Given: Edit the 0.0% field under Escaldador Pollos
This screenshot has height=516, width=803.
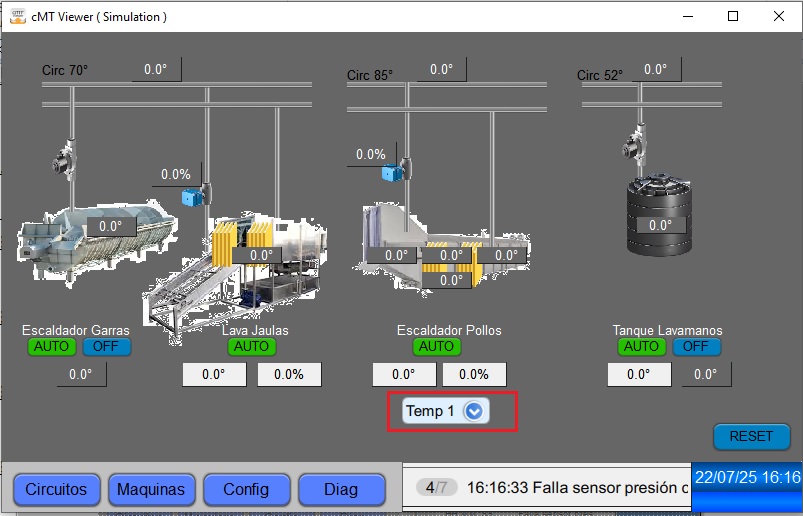Looking at the screenshot, I should pyautogui.click(x=474, y=374).
